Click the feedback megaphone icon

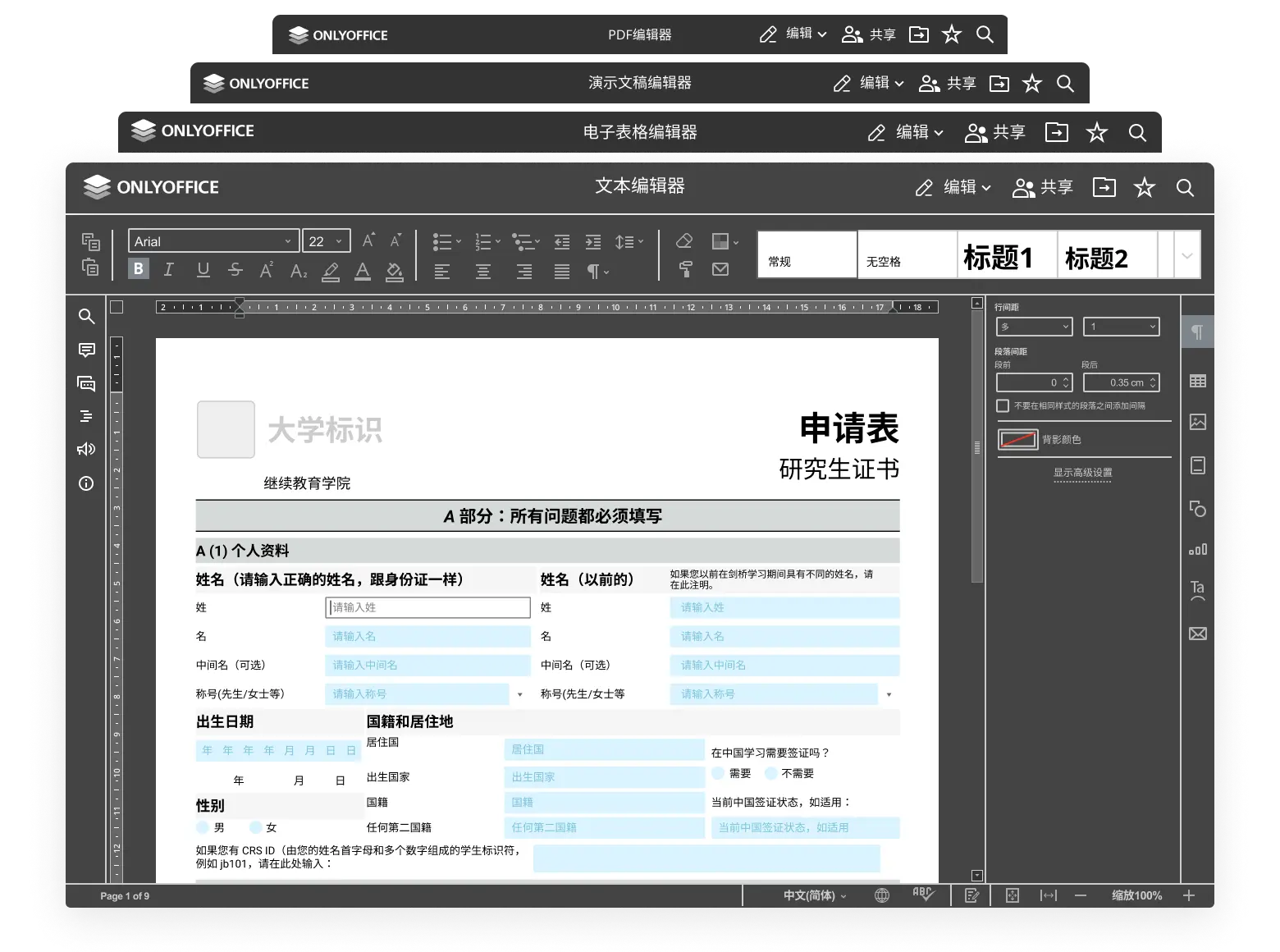[86, 449]
